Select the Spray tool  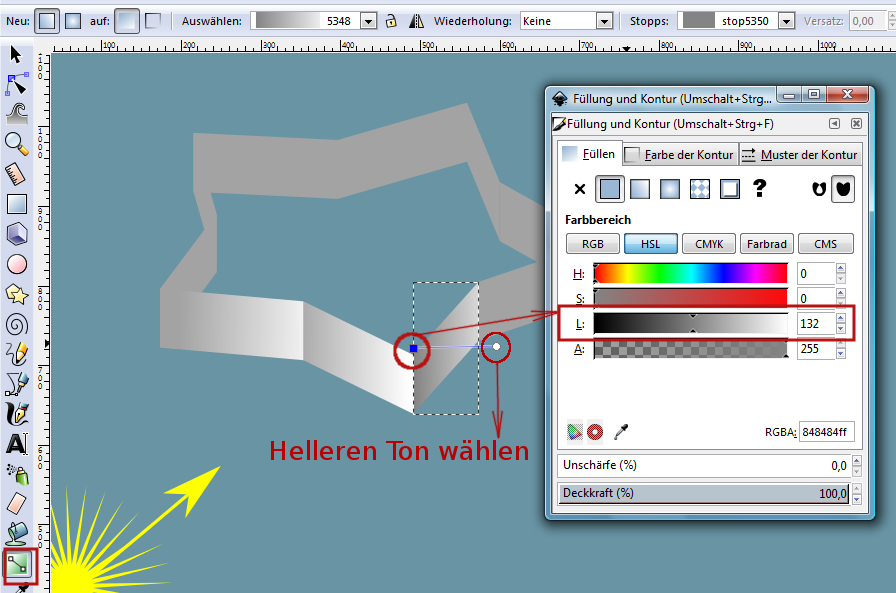pos(18,474)
